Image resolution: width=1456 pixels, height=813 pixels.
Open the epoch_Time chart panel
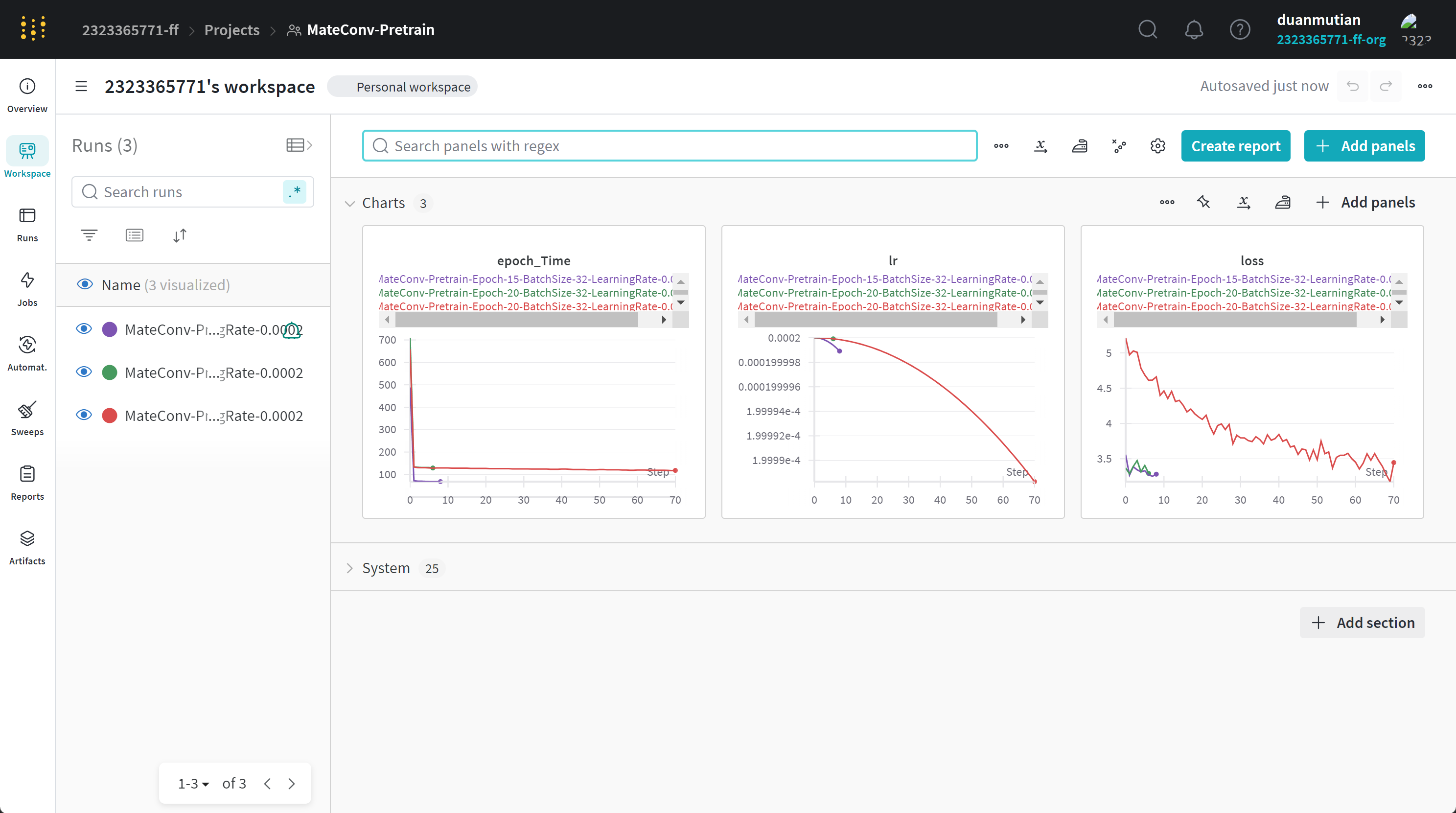pos(533,372)
